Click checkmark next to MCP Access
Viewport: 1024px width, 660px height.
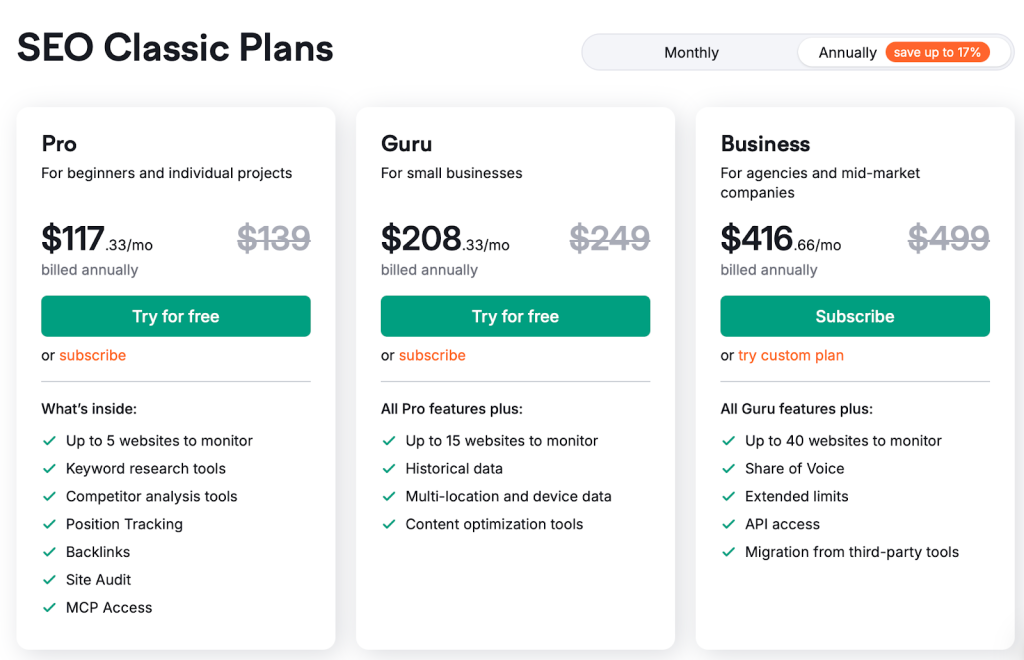tap(49, 608)
